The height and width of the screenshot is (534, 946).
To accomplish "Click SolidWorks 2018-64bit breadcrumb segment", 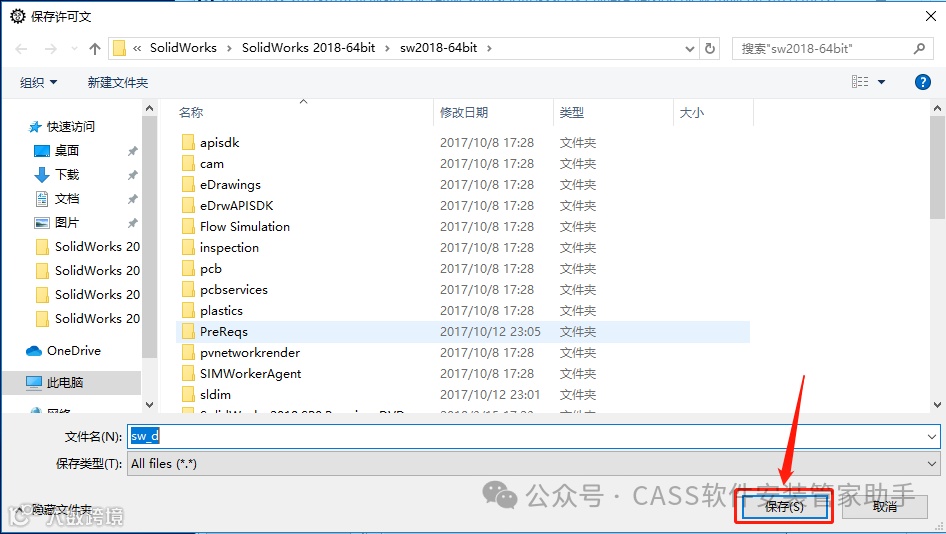I will click(x=308, y=48).
